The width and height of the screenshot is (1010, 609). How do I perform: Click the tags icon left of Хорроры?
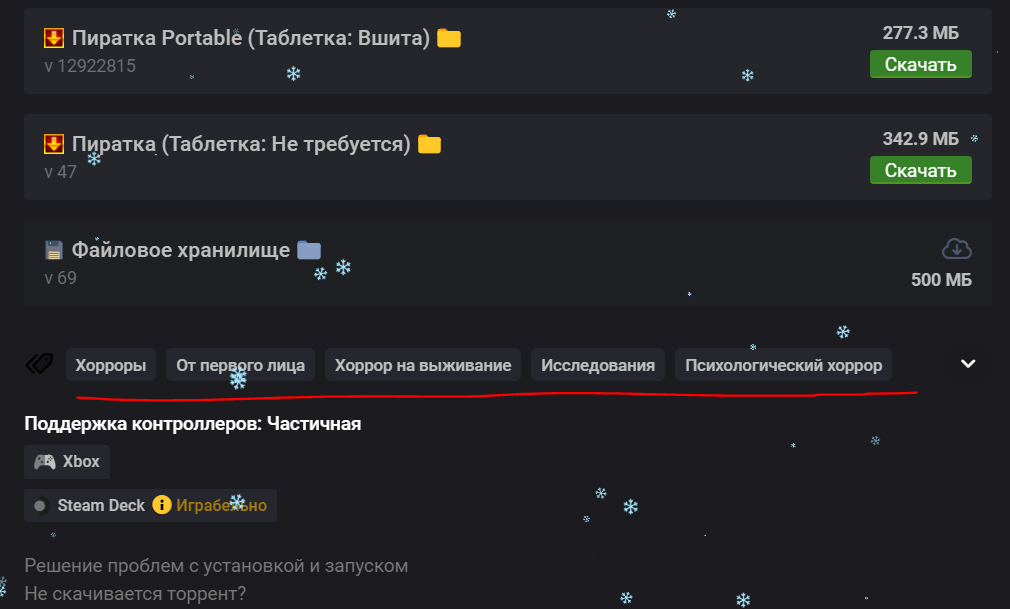(39, 365)
